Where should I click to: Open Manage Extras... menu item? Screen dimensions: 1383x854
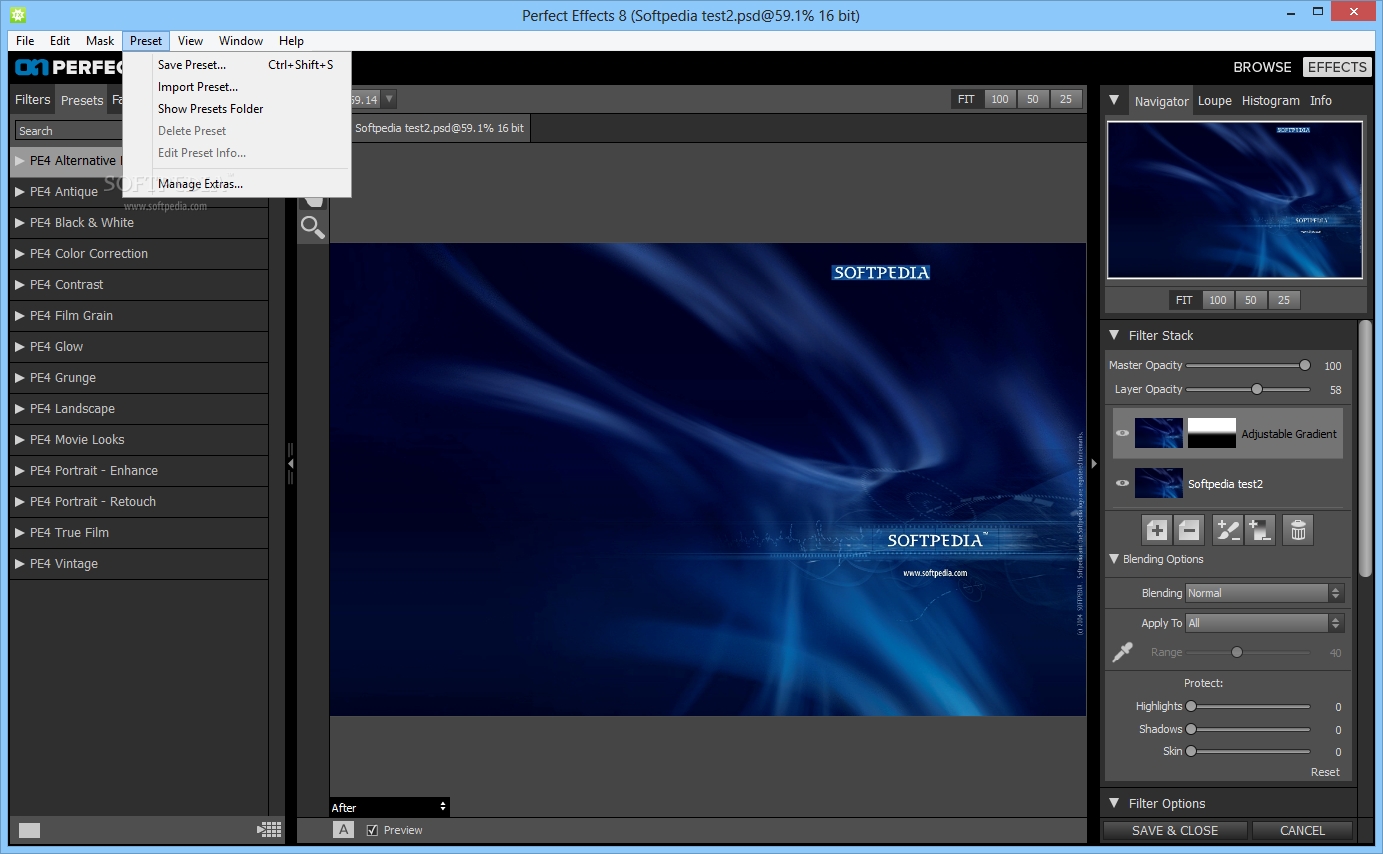click(236, 184)
